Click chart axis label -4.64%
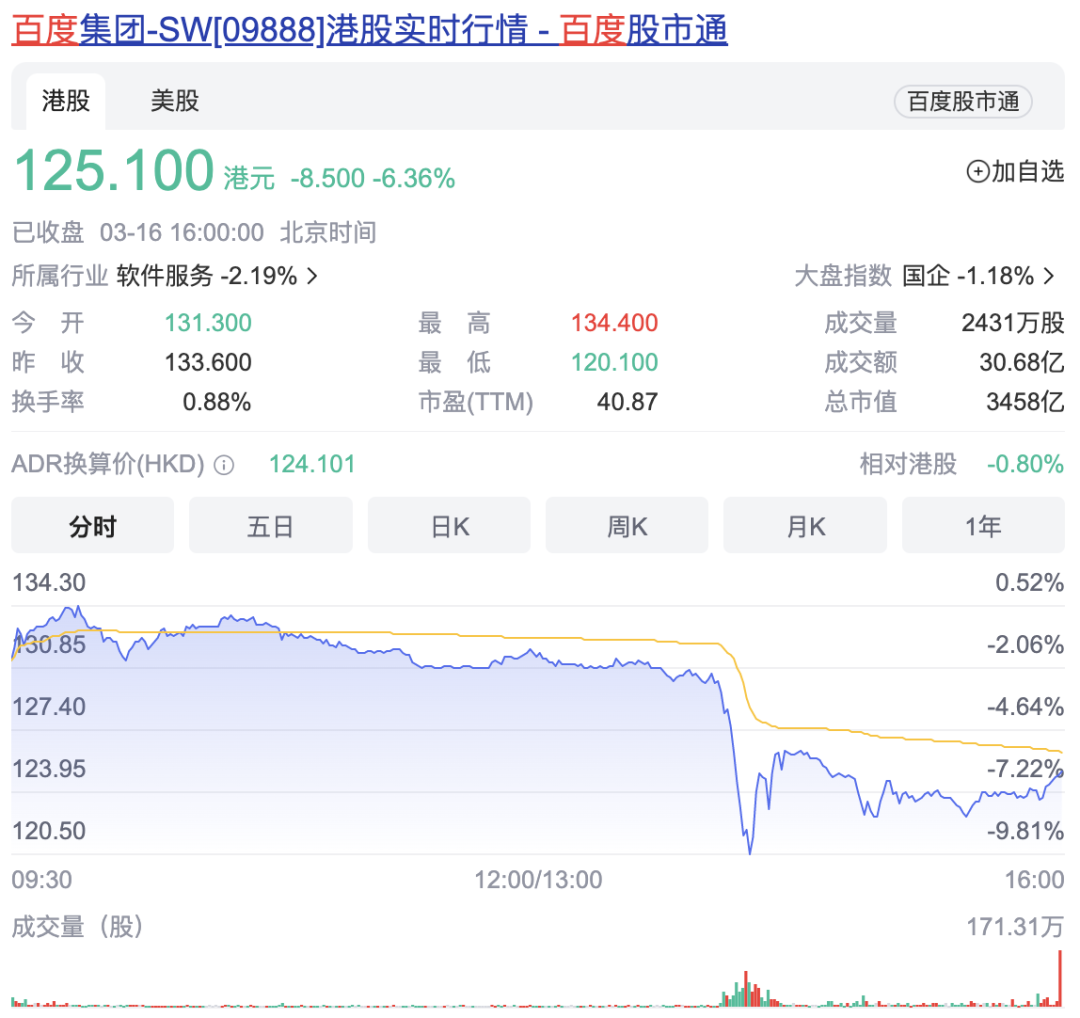 [1026, 707]
